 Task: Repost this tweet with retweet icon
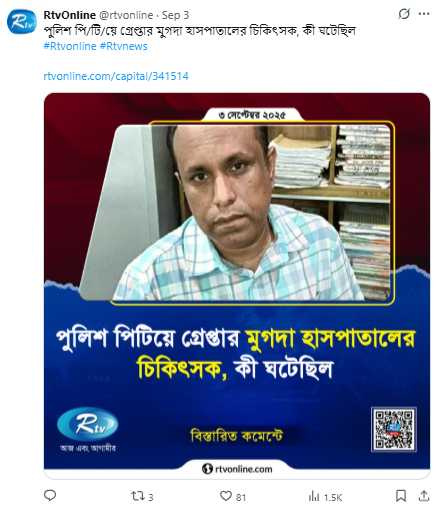point(137,496)
